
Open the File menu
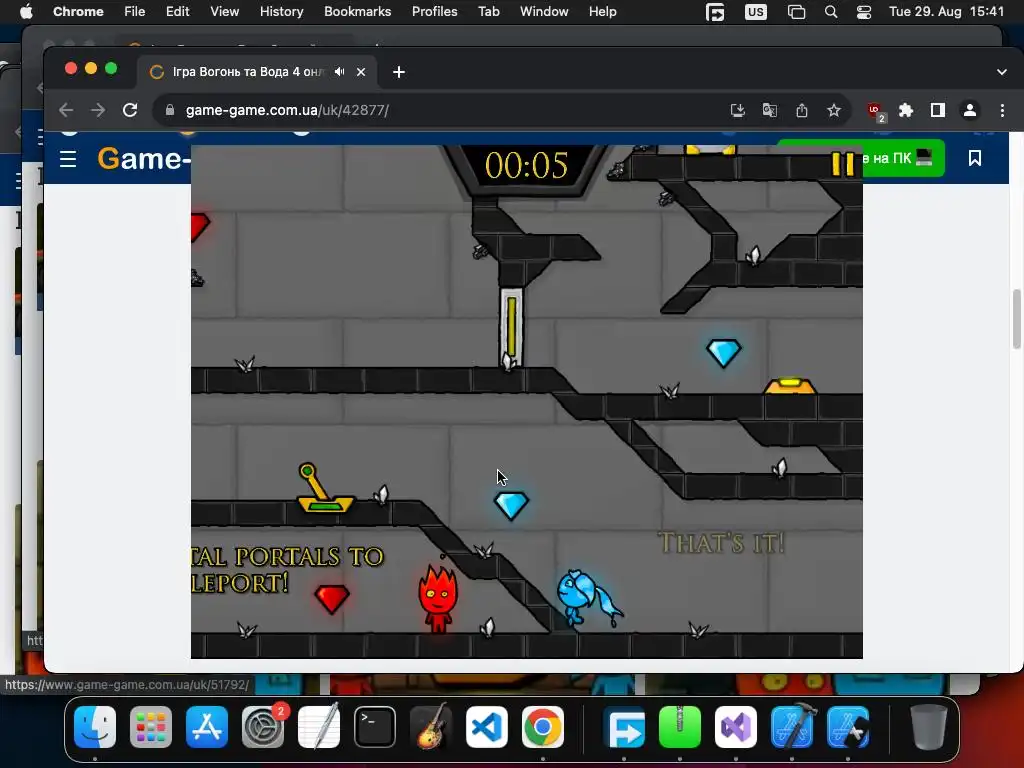(x=135, y=12)
